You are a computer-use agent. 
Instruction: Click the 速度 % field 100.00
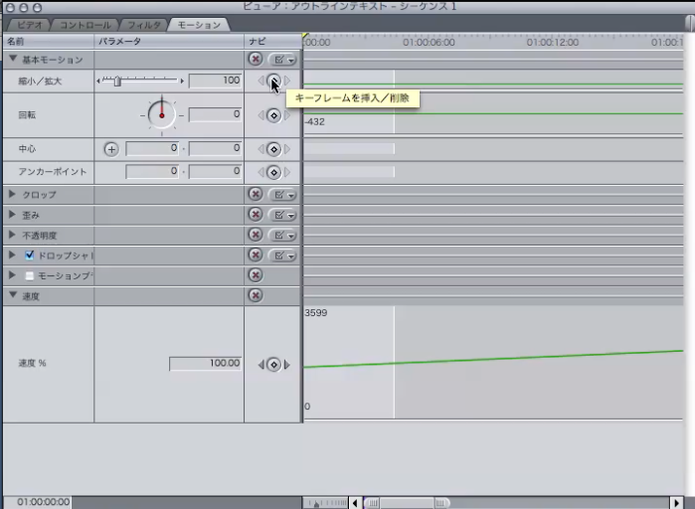pos(205,364)
